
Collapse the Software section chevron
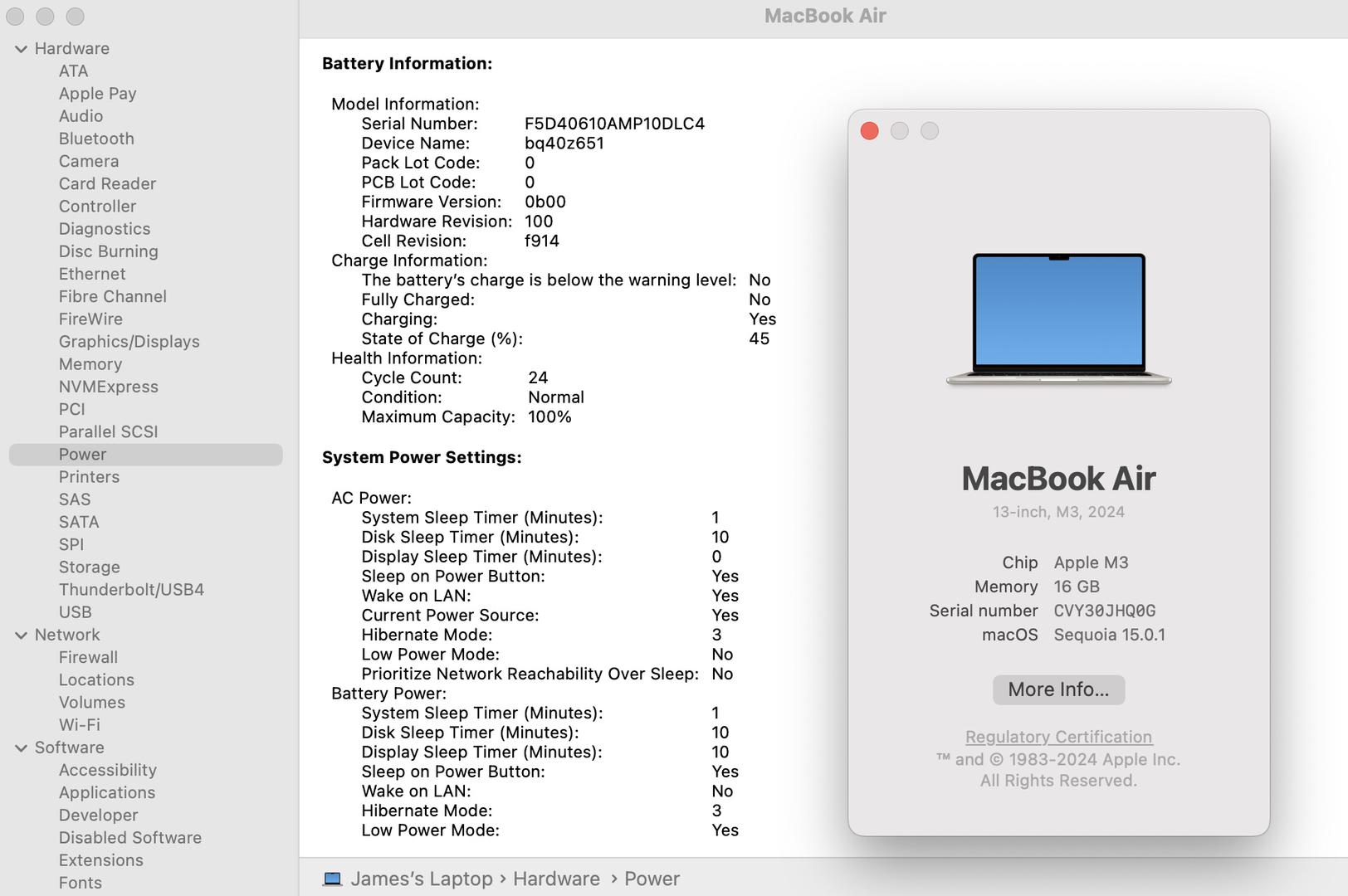point(21,748)
